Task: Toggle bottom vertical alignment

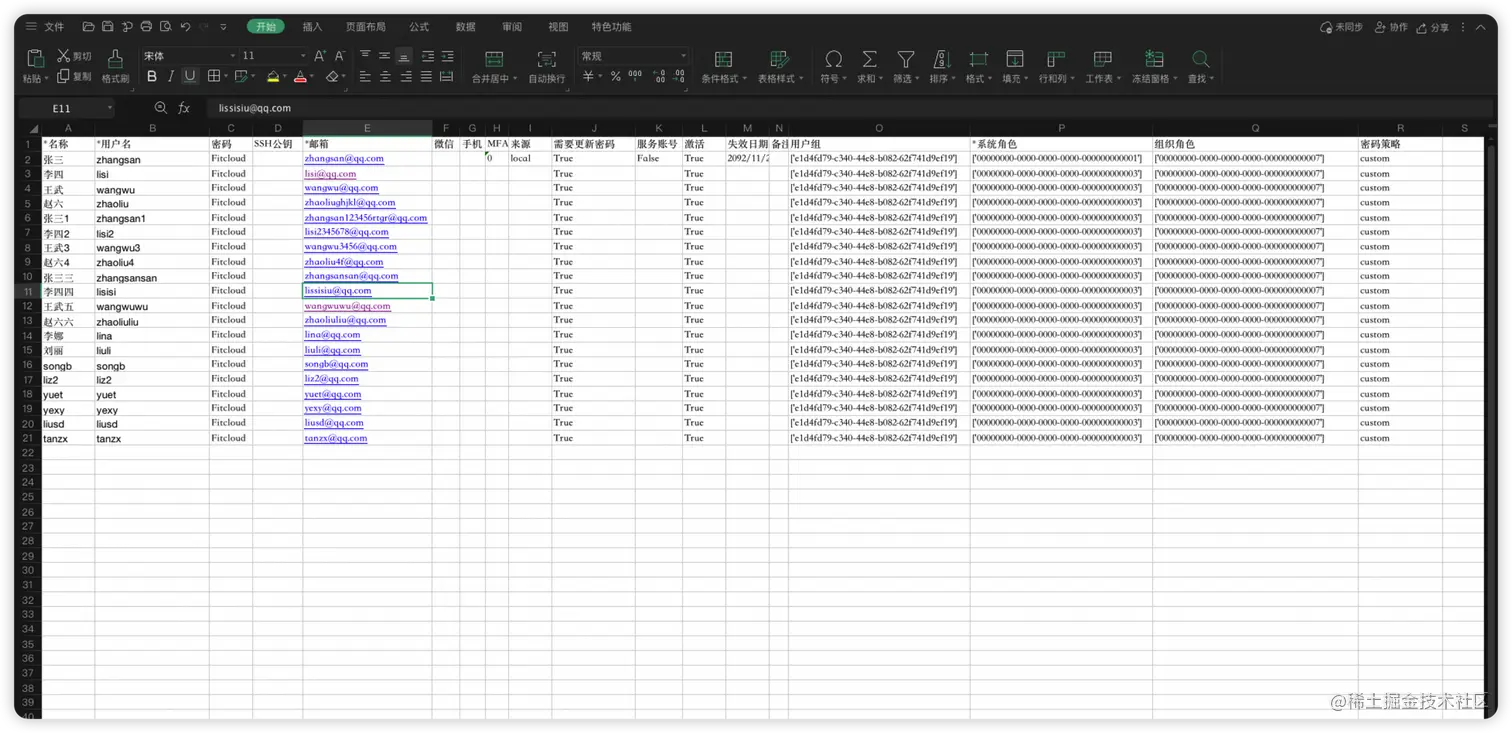Action: 404,56
